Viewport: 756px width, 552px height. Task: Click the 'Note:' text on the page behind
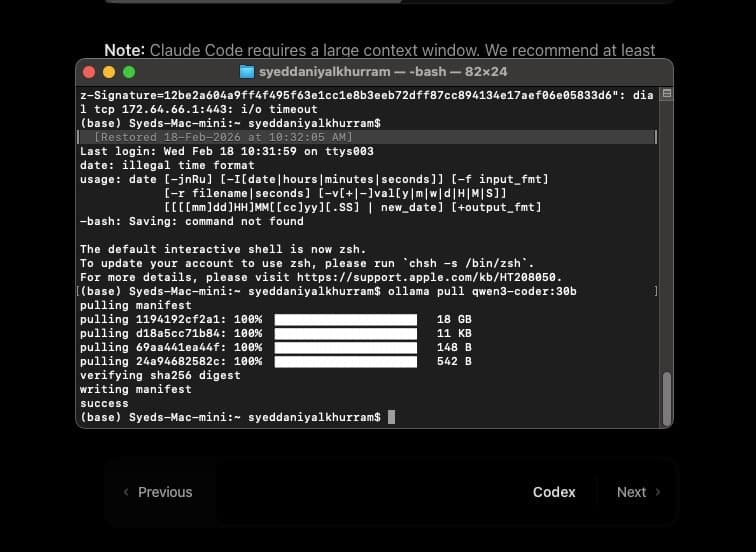point(124,50)
